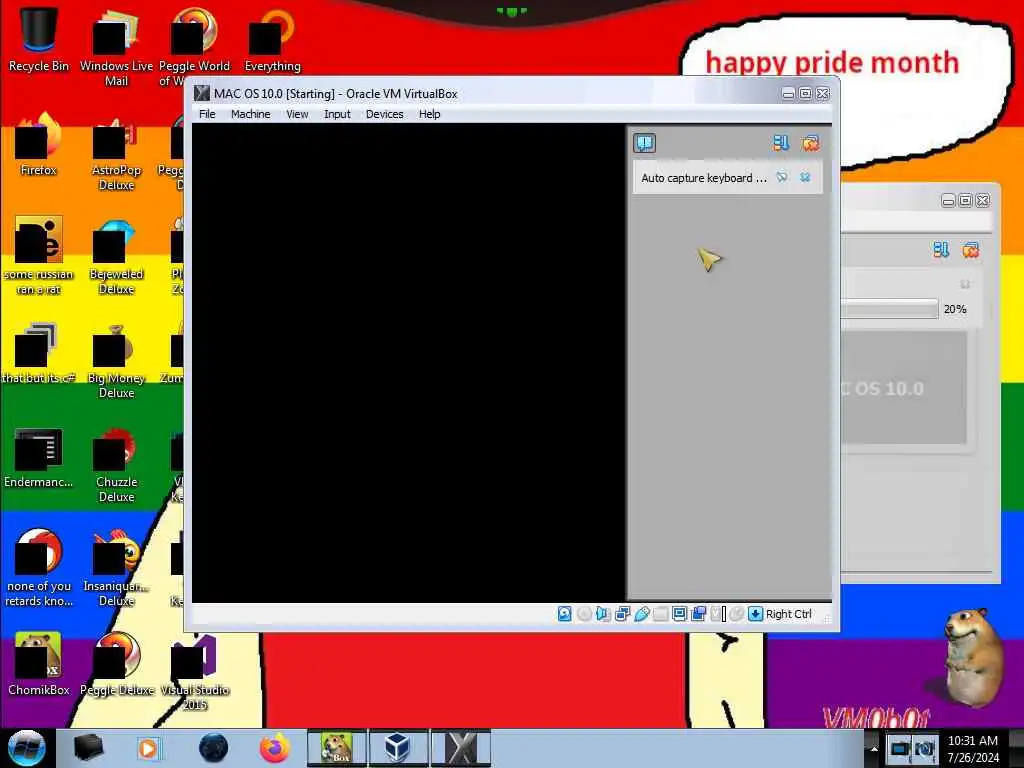Select the Endermanc... desktop icon
Screen dimensions: 1024x768
point(39,457)
